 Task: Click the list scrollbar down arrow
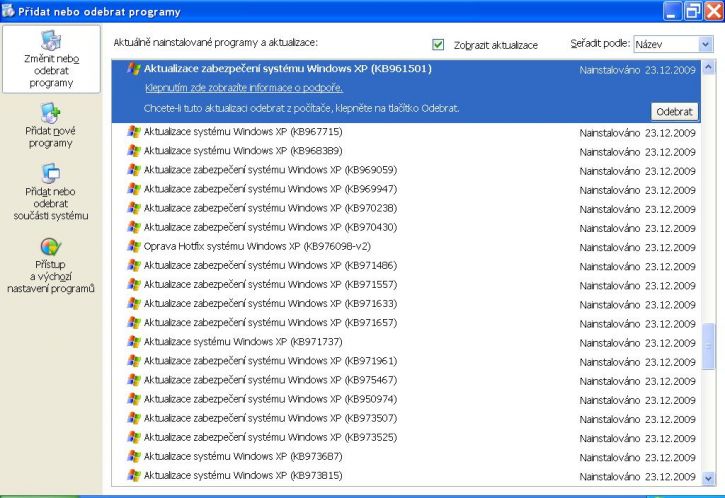click(708, 479)
